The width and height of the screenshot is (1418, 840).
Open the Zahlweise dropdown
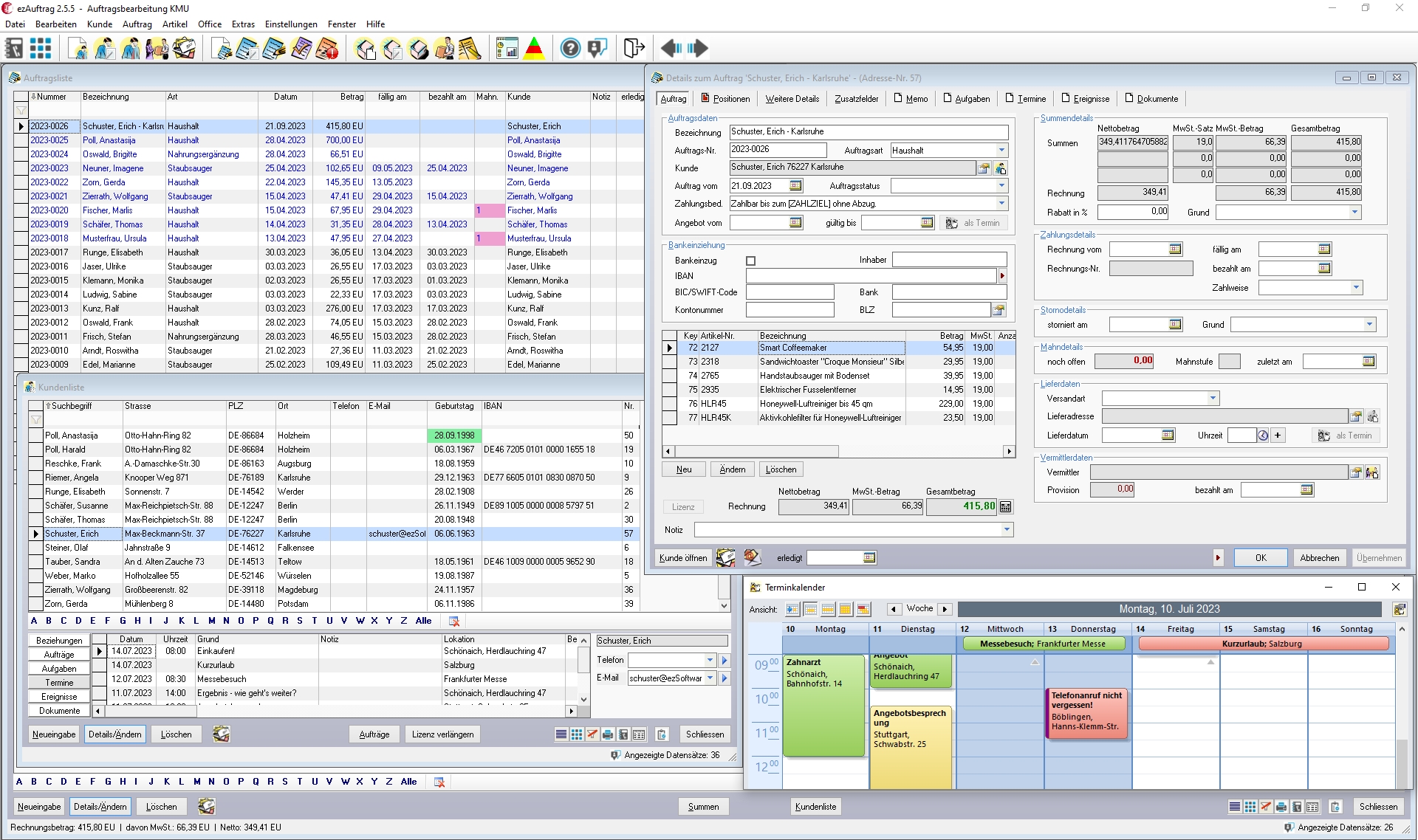(x=1356, y=288)
